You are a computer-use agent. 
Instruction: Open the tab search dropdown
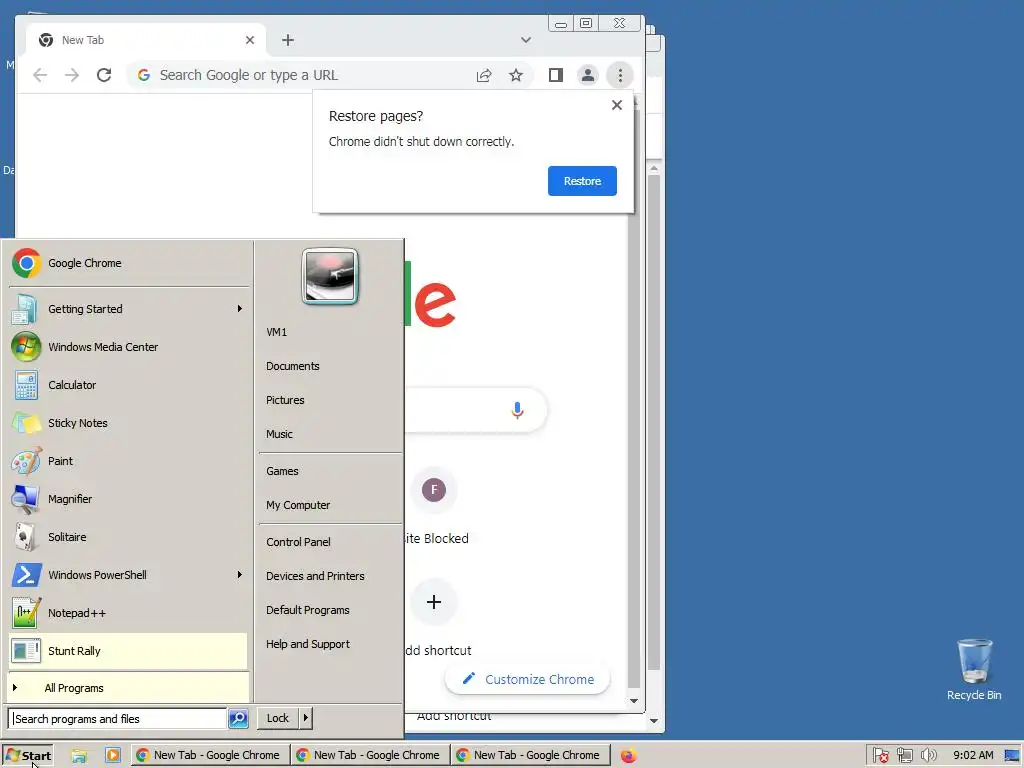(x=526, y=40)
